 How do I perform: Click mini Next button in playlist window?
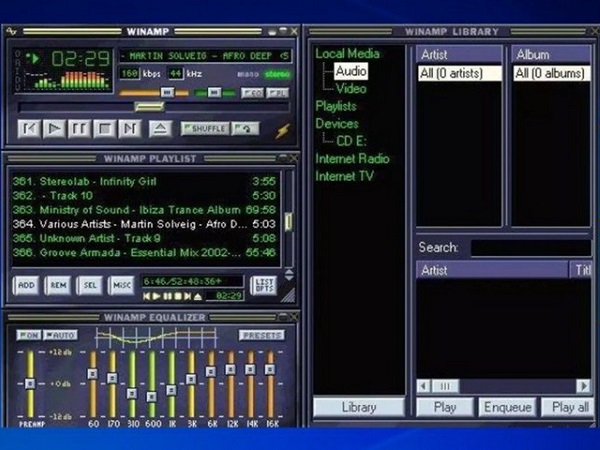pos(188,296)
